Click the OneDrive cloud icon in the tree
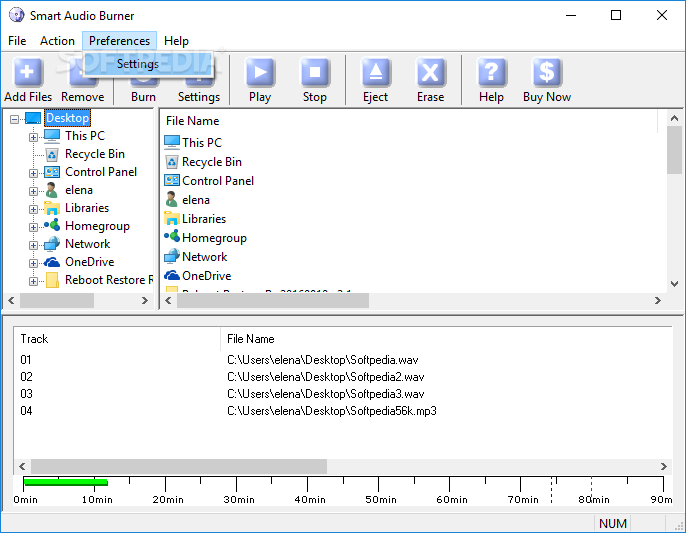This screenshot has width=686, height=533. point(52,262)
